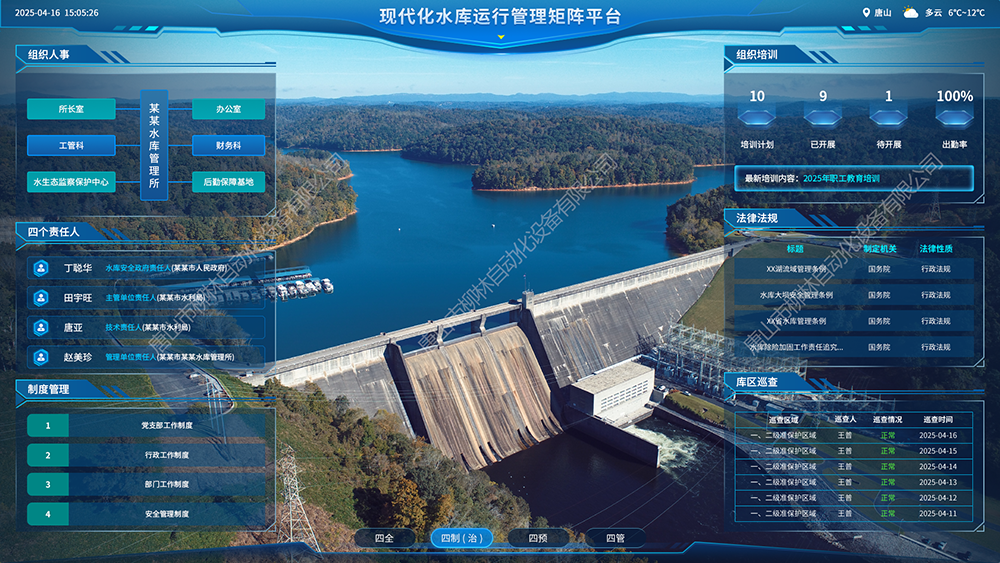Click the avatar icon next to 赵美珍
This screenshot has height=563, width=1000.
coord(41,356)
